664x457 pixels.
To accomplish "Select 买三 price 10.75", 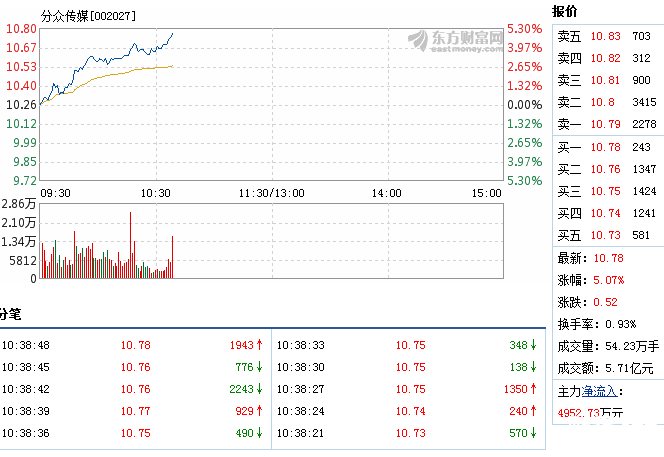I will click(x=606, y=191).
